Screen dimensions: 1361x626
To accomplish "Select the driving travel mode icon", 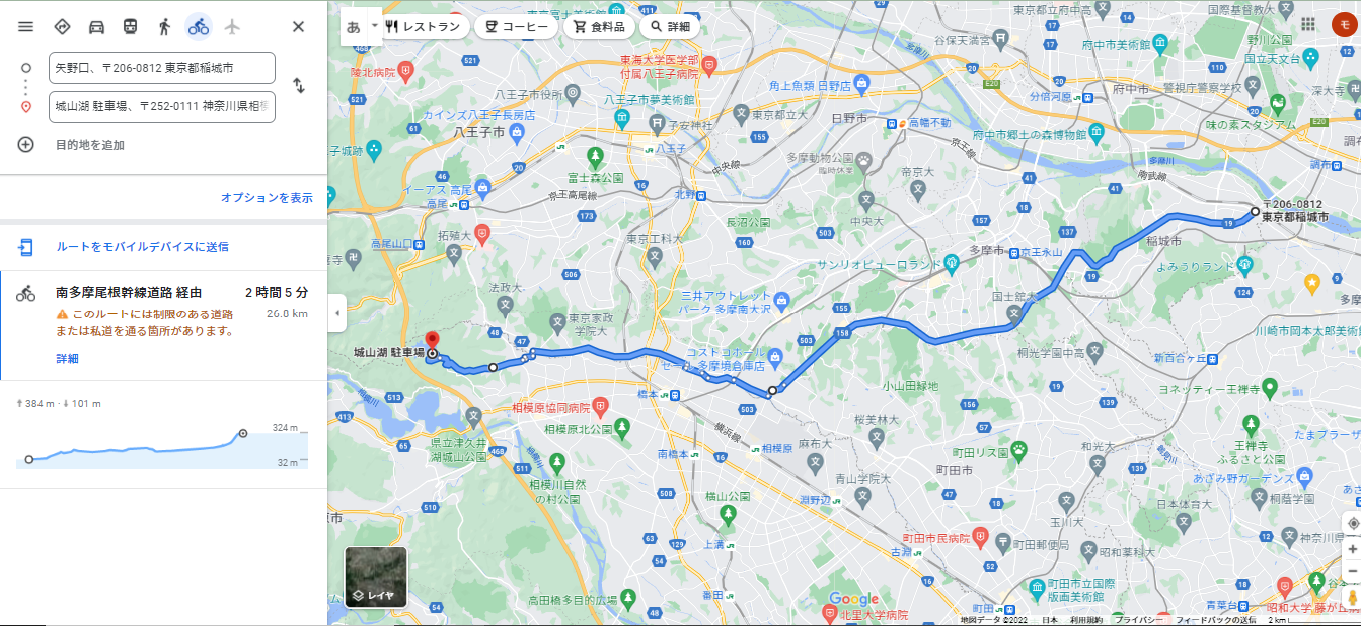I will click(x=96, y=27).
